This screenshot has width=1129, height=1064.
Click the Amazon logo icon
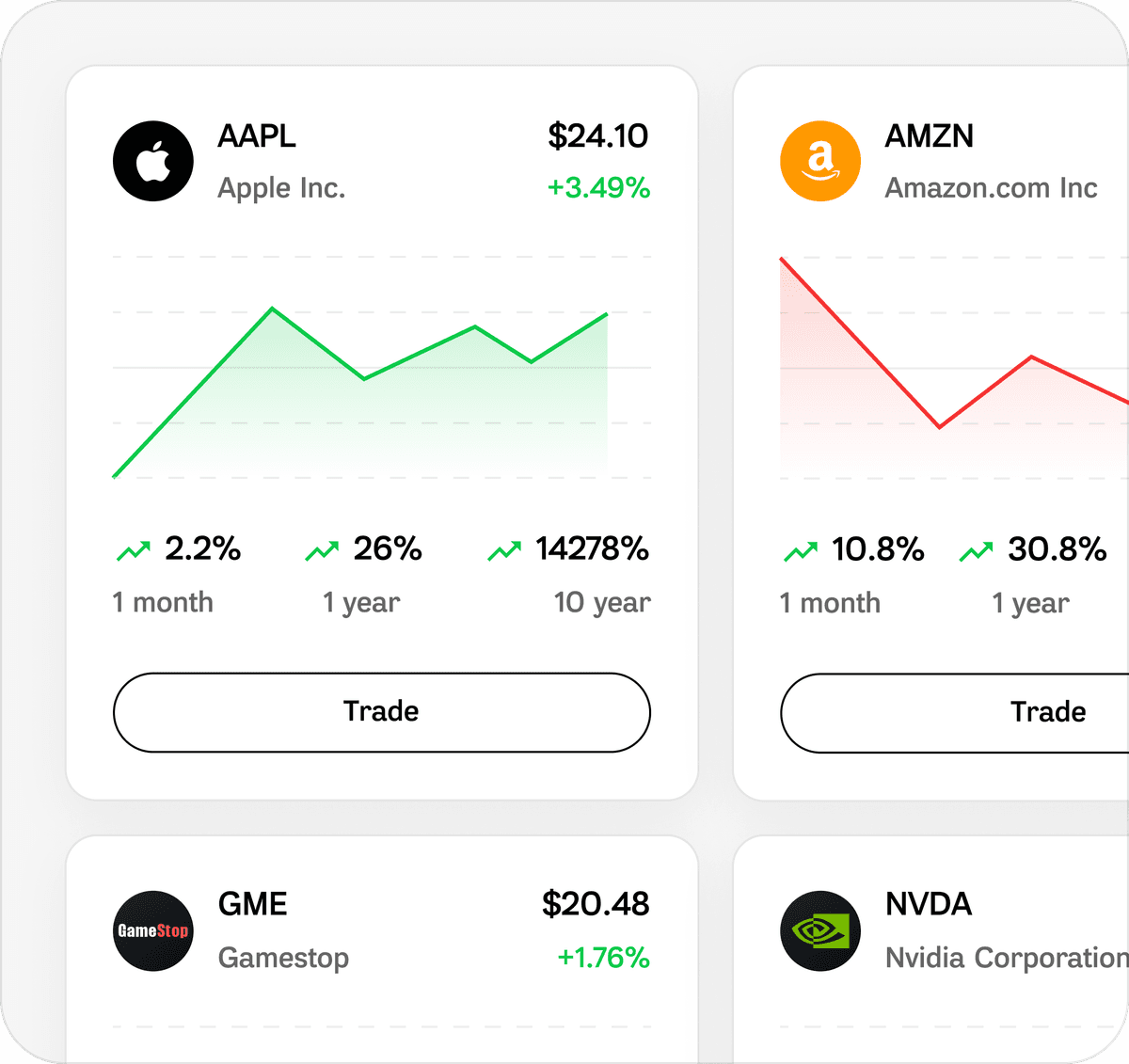click(819, 161)
